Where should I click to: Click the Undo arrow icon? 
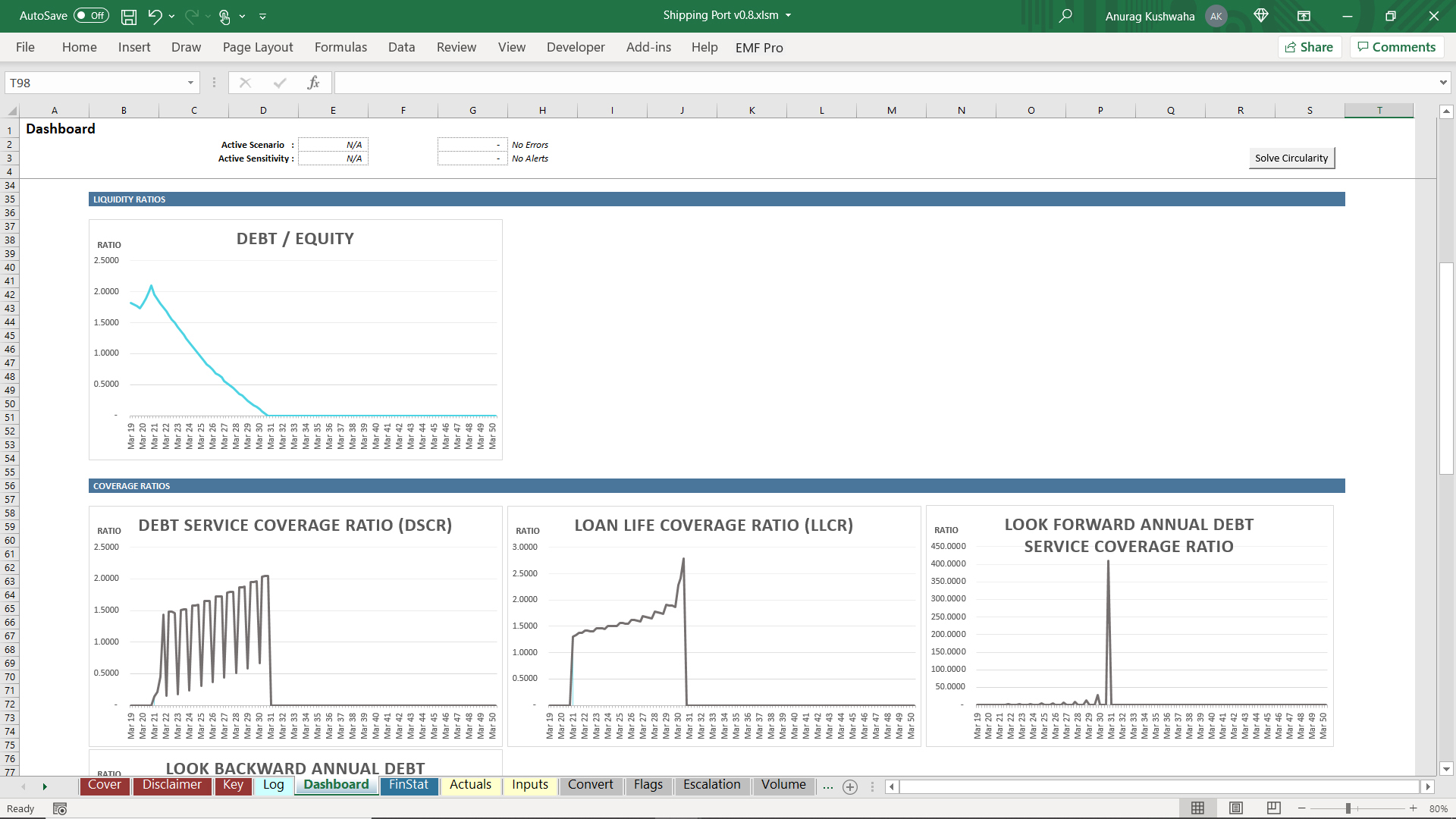(155, 16)
